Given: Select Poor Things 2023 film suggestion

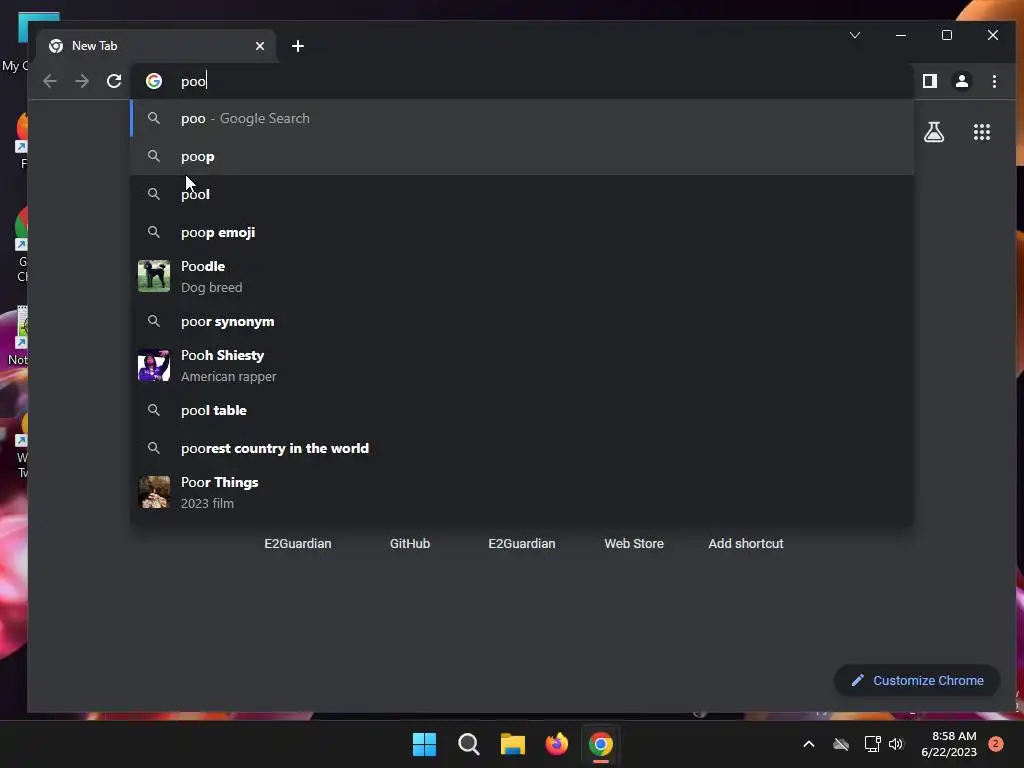Looking at the screenshot, I should 522,492.
